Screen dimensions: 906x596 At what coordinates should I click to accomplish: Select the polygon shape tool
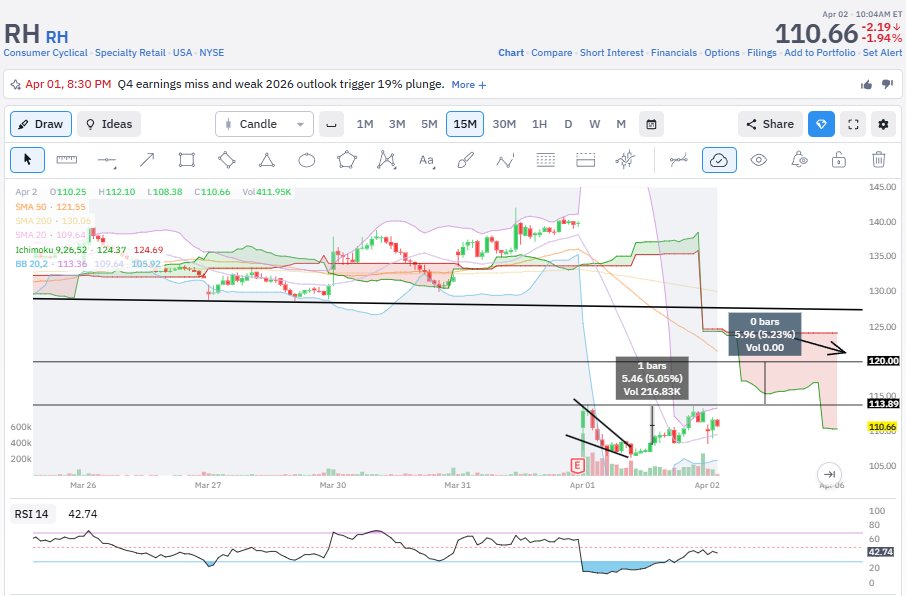coord(346,160)
